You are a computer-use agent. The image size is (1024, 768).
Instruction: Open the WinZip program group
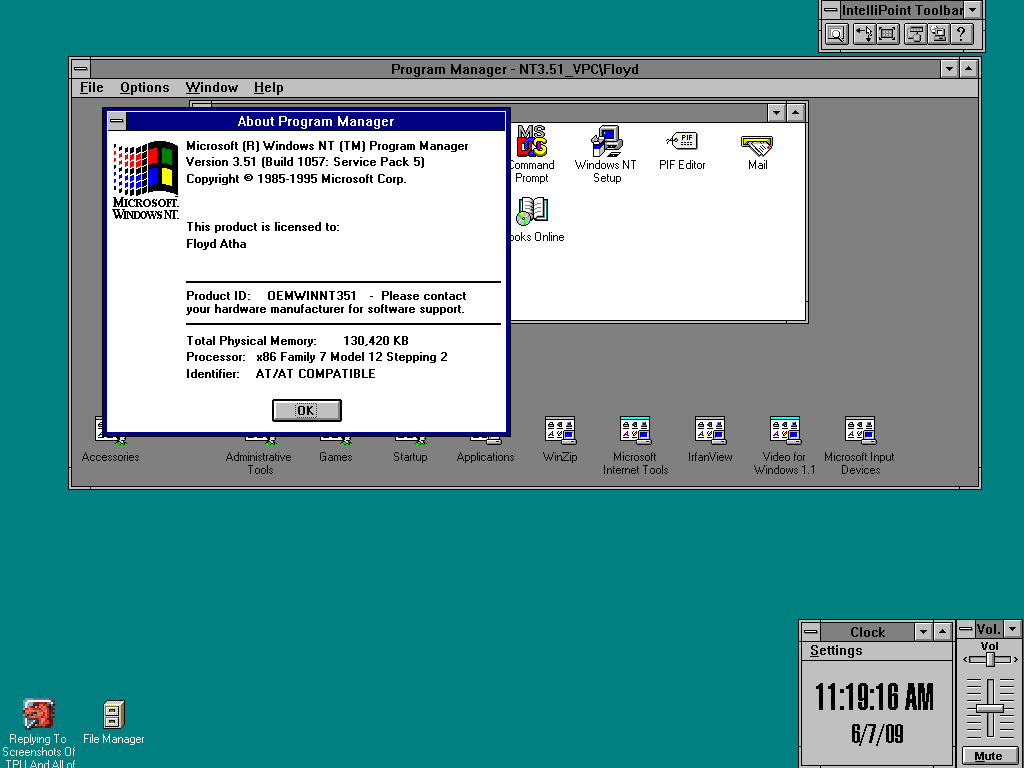[560, 431]
